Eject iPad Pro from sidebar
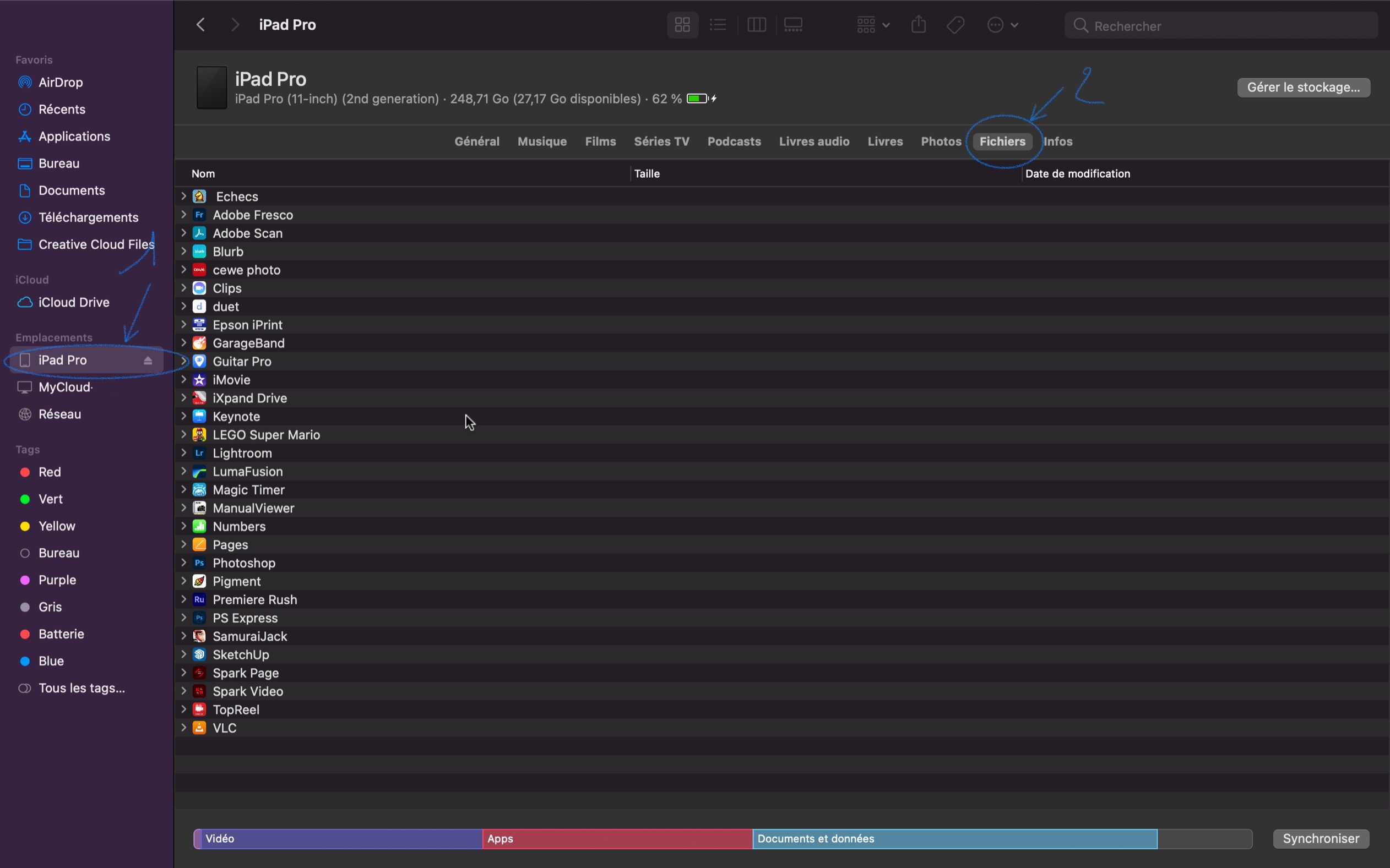The height and width of the screenshot is (868, 1390). 148,361
